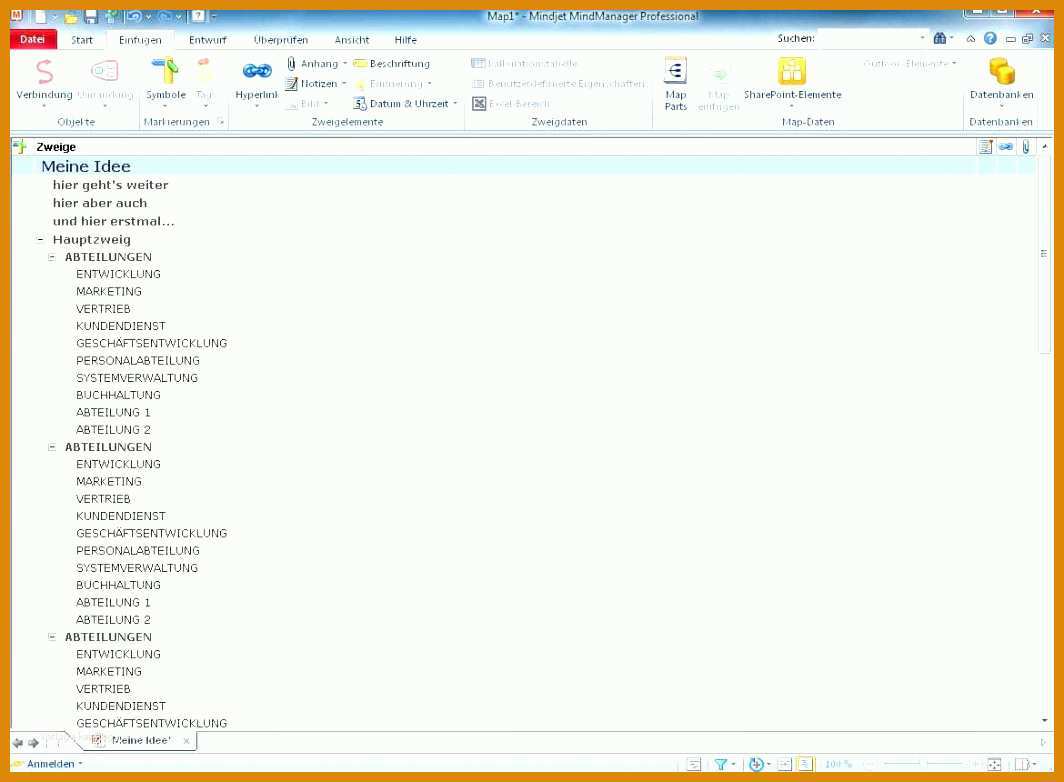The height and width of the screenshot is (782, 1064).
Task: Click the MindManager application logo icon
Action: tap(16, 15)
